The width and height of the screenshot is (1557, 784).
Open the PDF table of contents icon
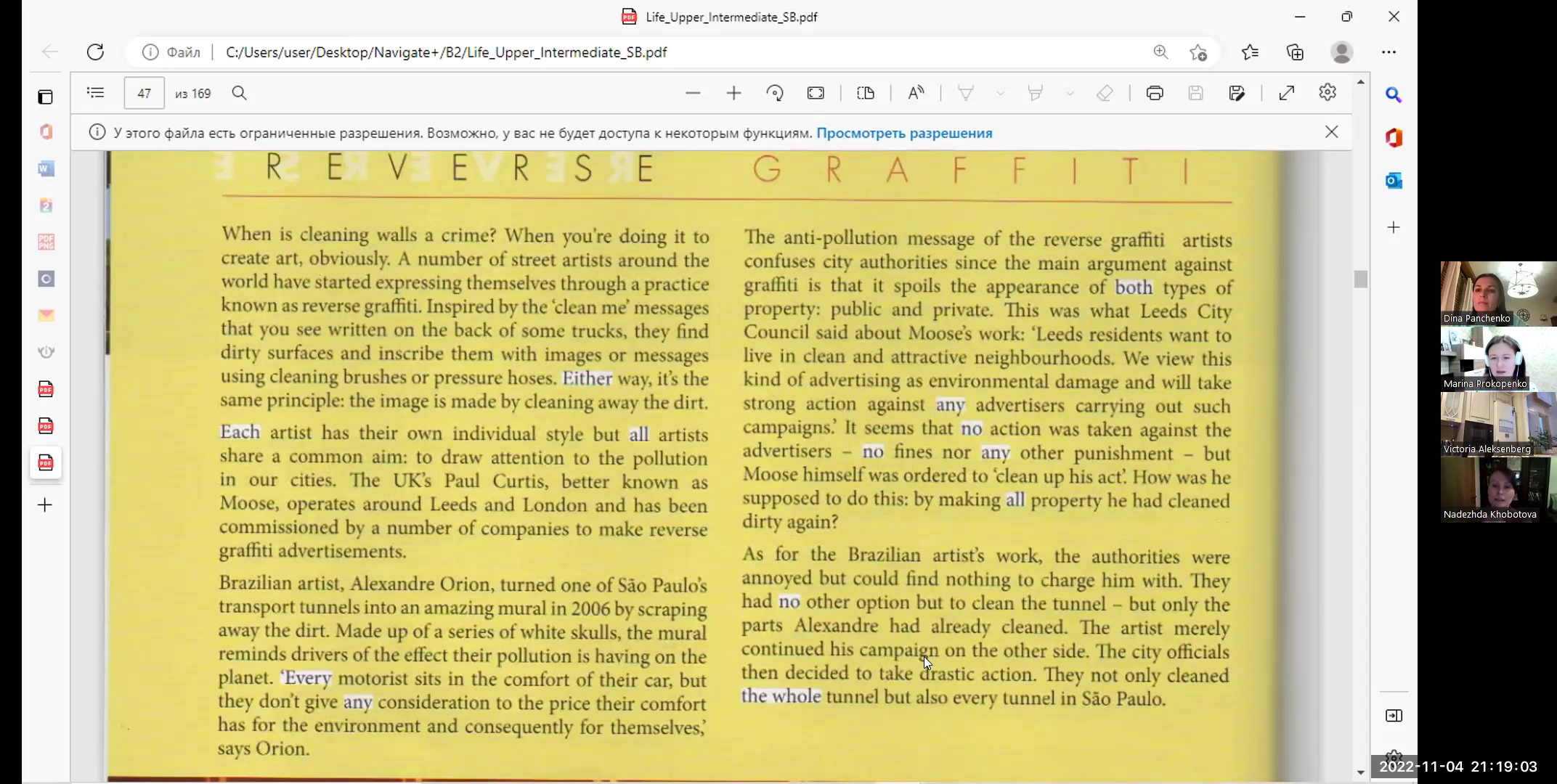pos(95,93)
